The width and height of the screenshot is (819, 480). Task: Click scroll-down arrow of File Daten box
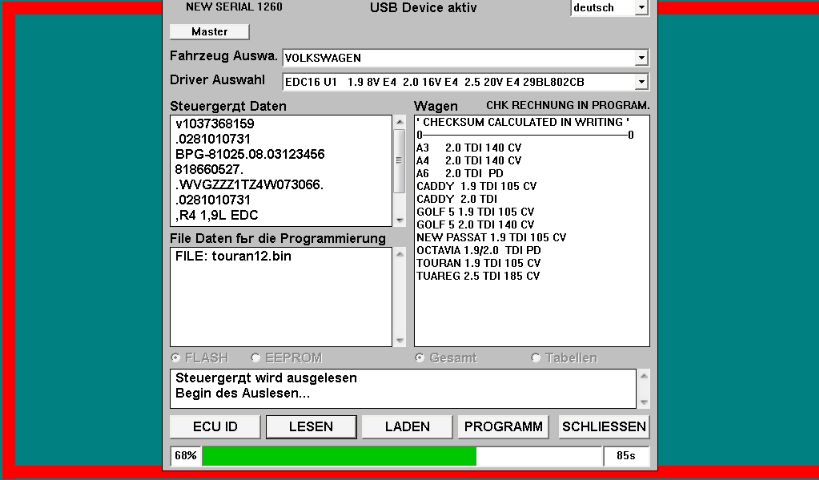coord(400,341)
